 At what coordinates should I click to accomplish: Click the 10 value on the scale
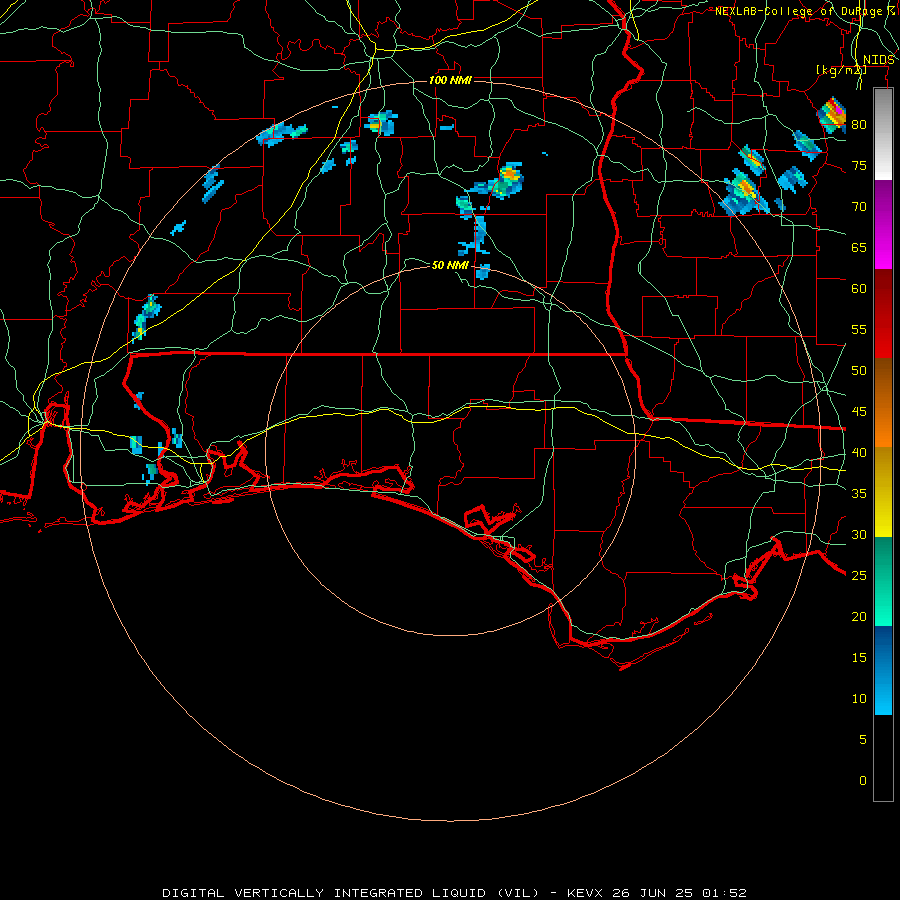(x=859, y=699)
